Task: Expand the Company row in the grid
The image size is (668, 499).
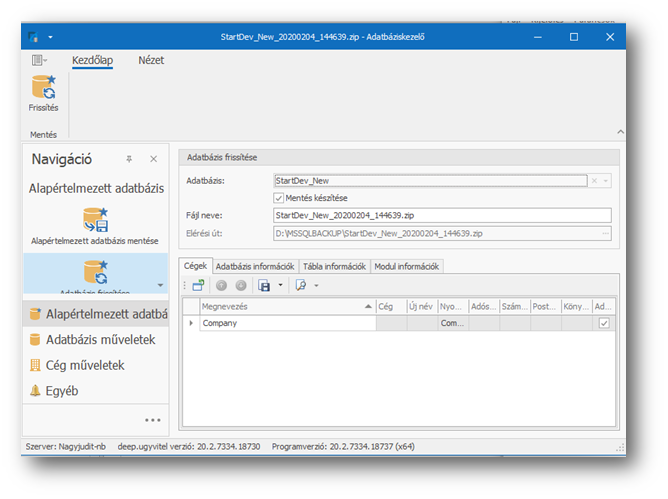Action: tap(191, 323)
